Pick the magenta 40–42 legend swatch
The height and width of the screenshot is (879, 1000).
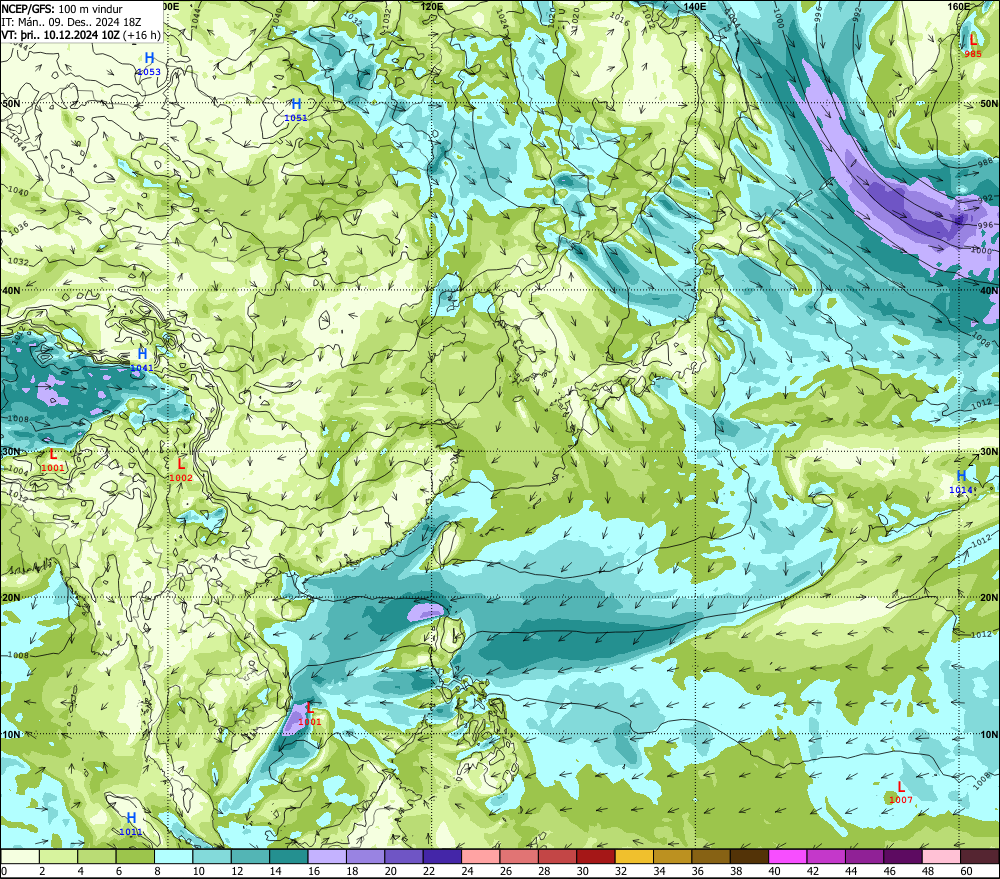(x=788, y=857)
